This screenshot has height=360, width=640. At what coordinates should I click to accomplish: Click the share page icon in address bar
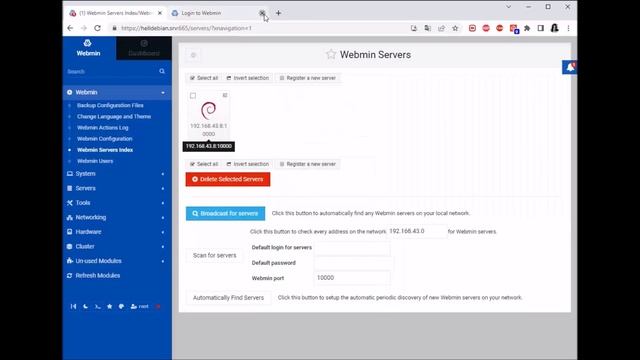point(441,28)
